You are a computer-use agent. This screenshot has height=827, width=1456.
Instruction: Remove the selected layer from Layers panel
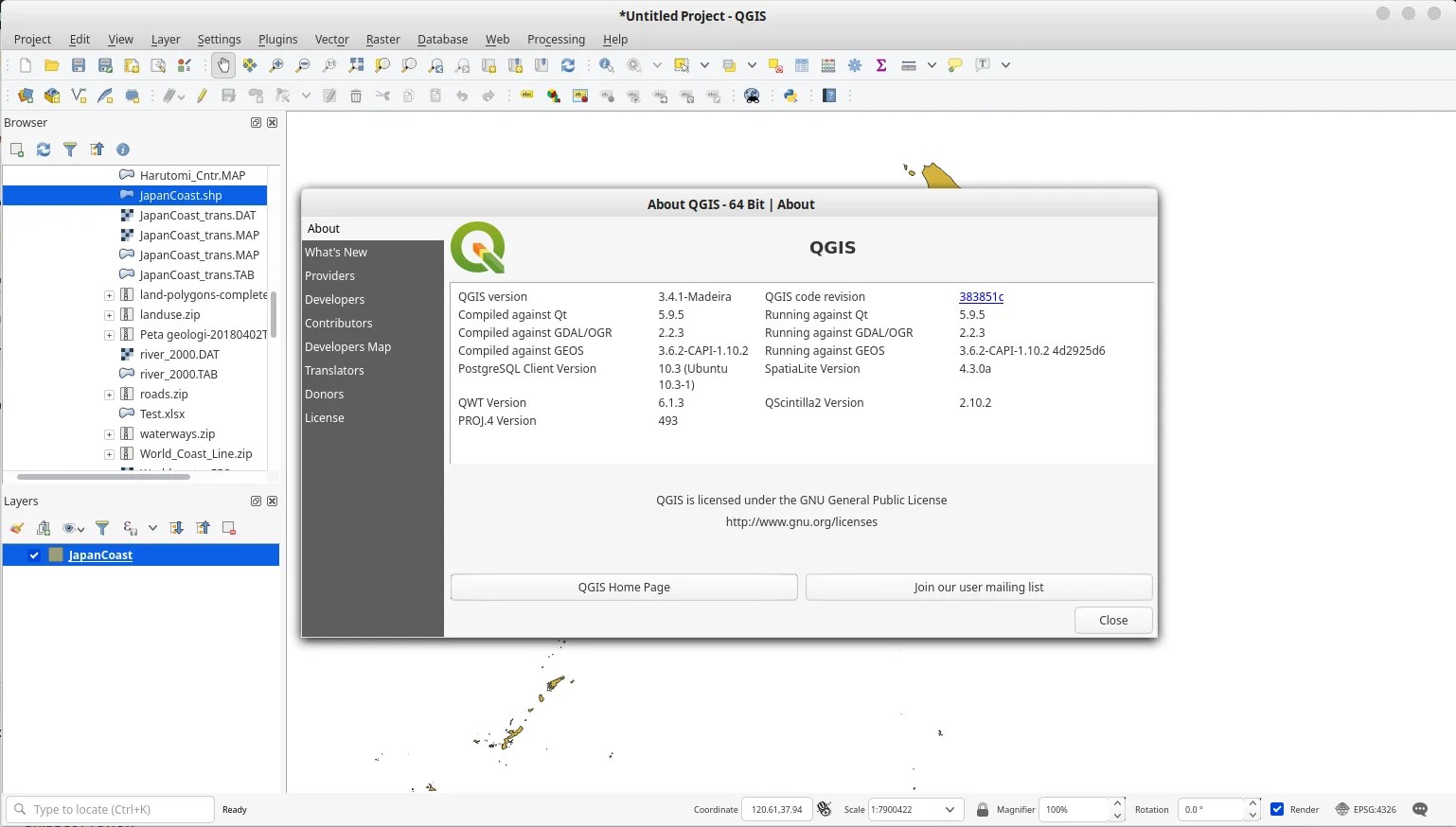pos(229,528)
